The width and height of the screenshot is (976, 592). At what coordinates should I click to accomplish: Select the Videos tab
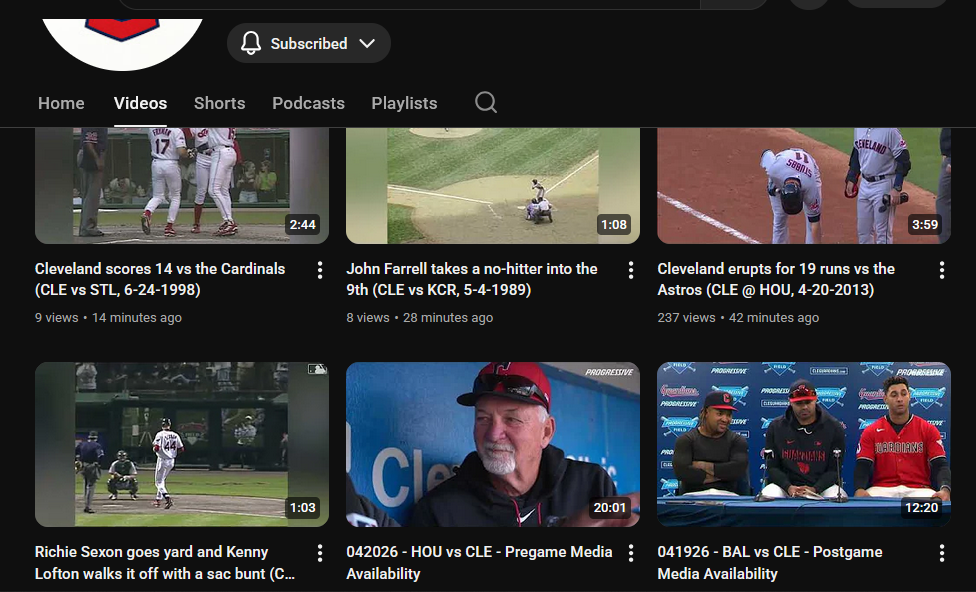coord(140,103)
